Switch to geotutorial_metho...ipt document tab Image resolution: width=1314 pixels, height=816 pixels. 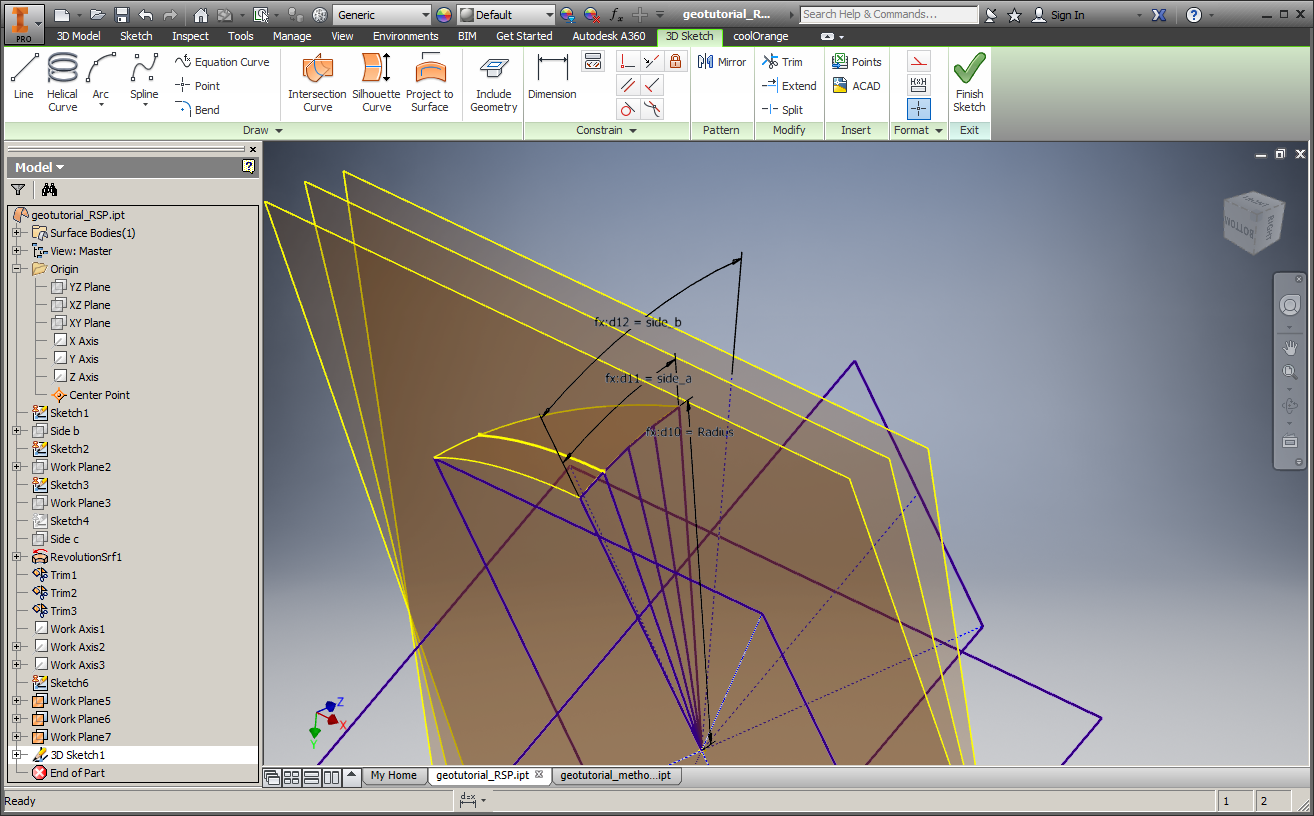(615, 775)
